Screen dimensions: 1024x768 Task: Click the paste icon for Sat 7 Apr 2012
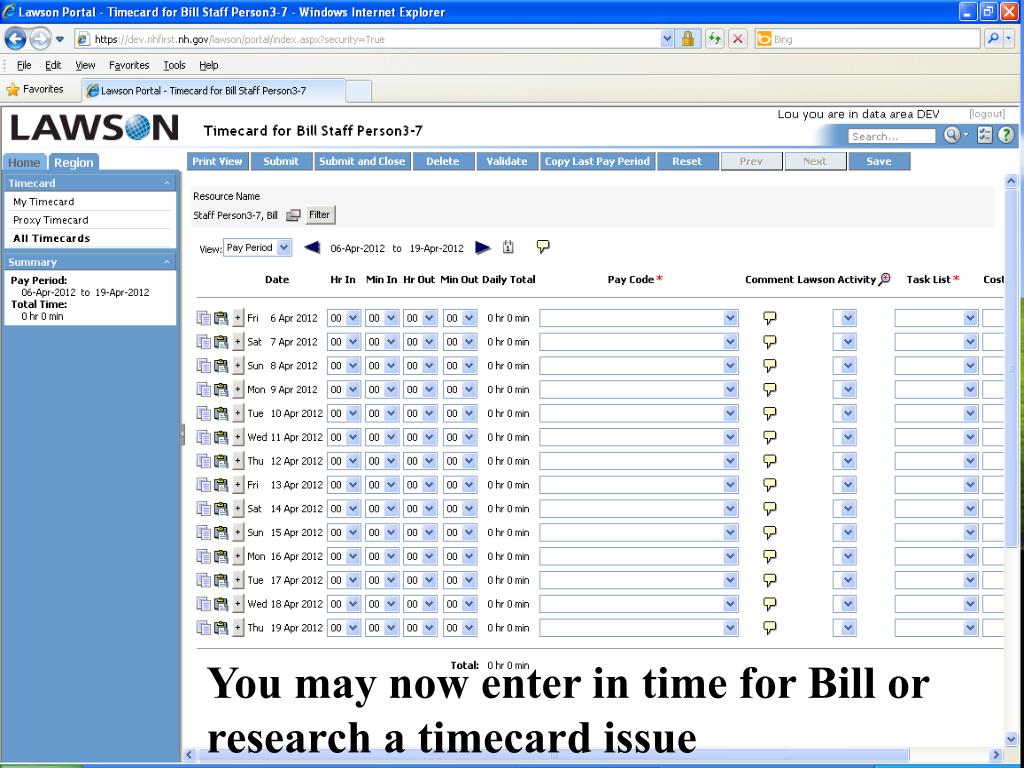click(221, 342)
